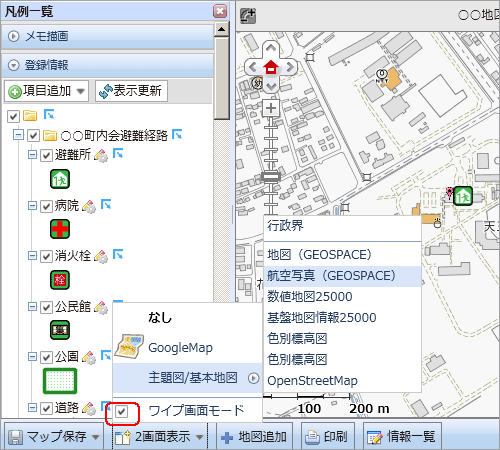Click the 情報一覧 button
500x450 pixels.
pos(402,436)
